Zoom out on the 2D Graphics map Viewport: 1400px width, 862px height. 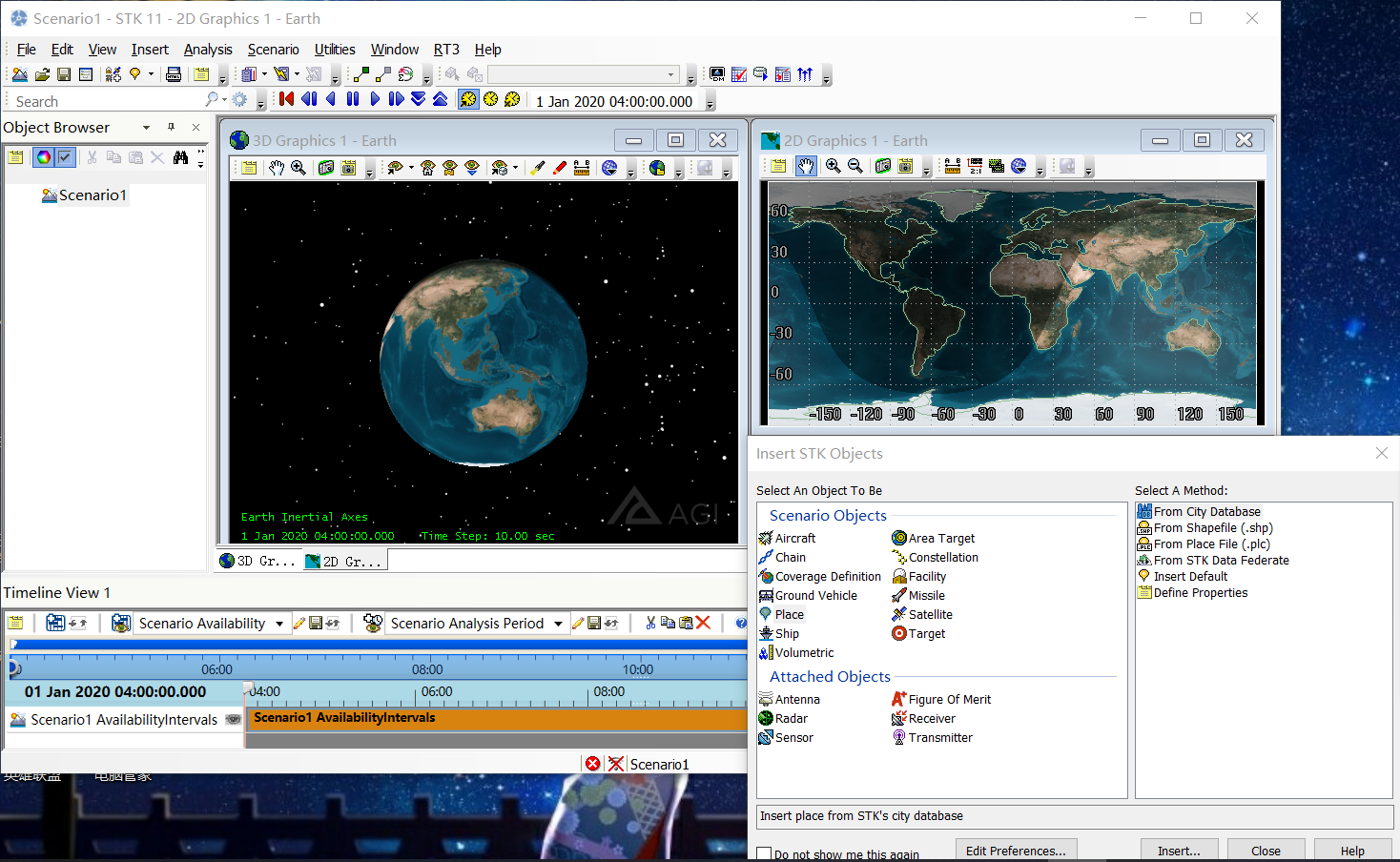point(855,167)
